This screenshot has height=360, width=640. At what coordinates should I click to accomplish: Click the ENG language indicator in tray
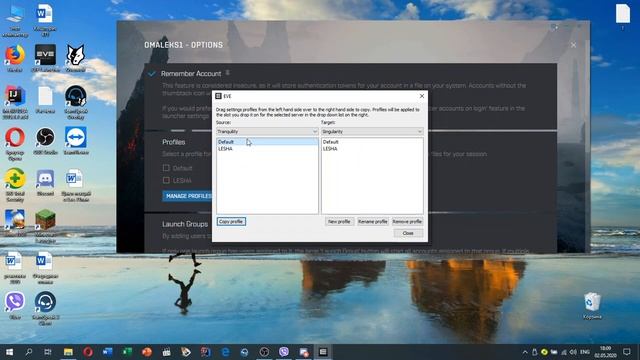pyautogui.click(x=585, y=352)
